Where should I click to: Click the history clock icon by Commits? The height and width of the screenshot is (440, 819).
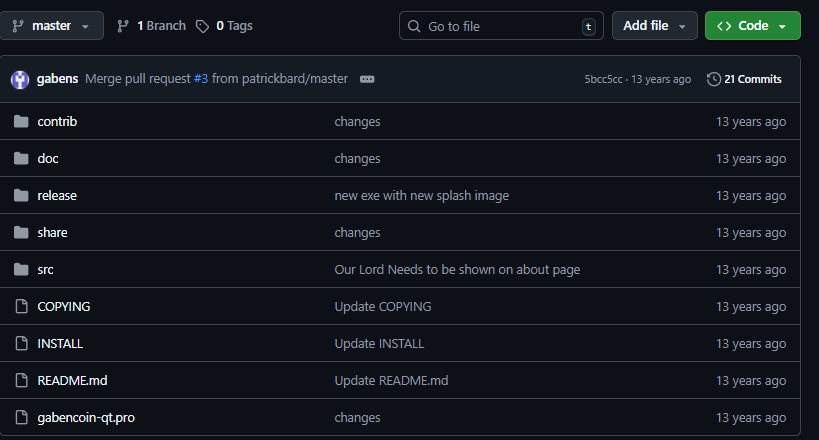pos(713,79)
